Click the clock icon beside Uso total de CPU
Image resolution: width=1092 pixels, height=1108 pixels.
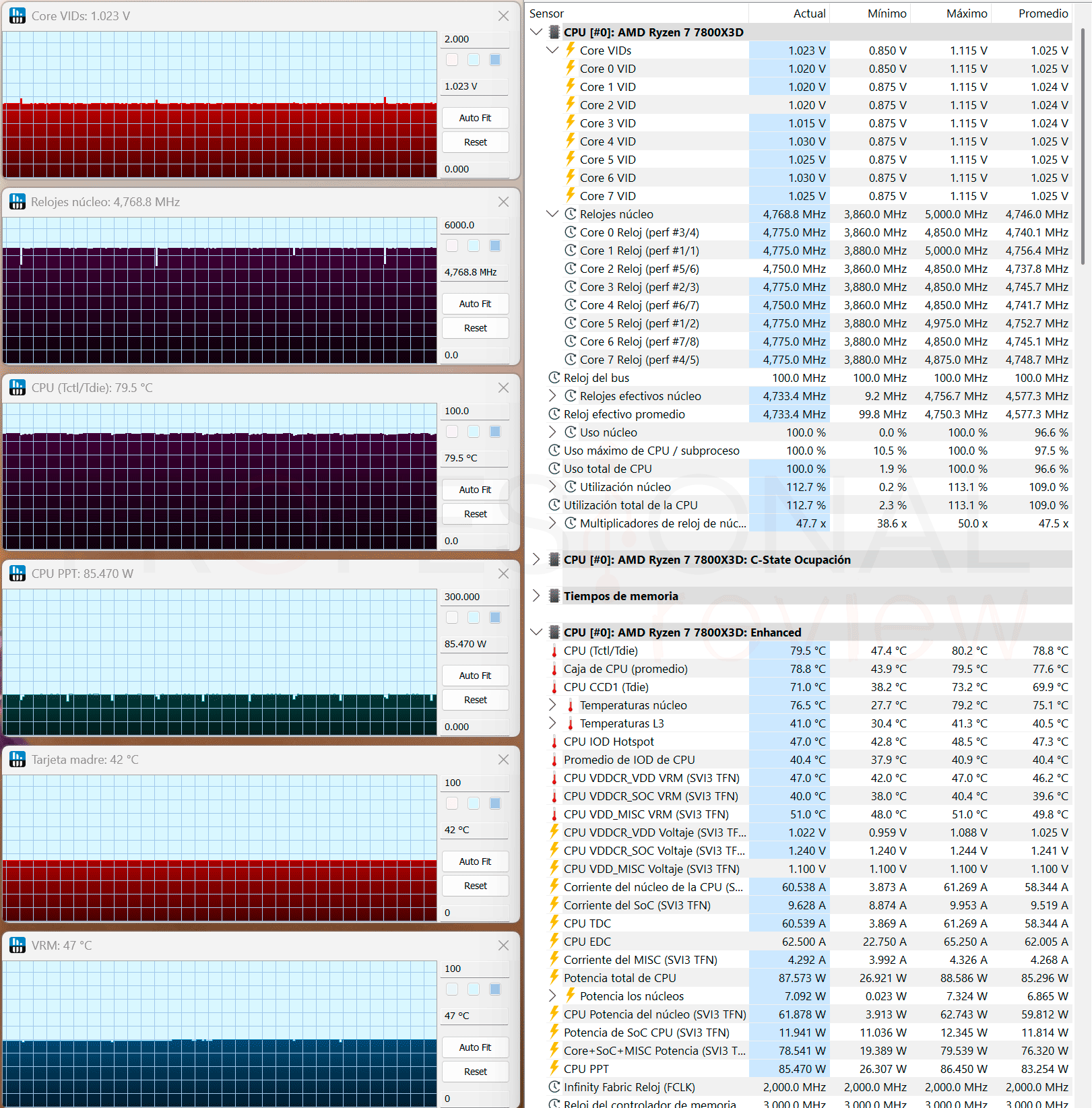click(x=554, y=468)
